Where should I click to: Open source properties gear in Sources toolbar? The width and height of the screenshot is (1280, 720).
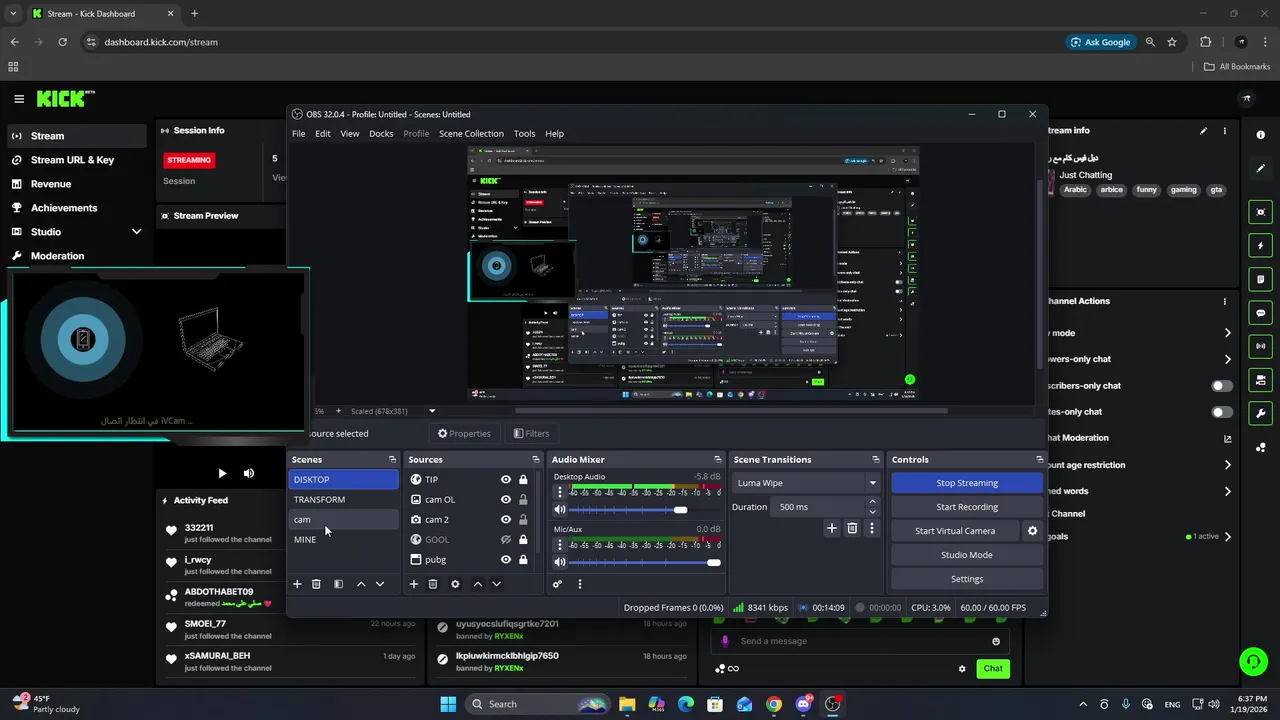(455, 584)
